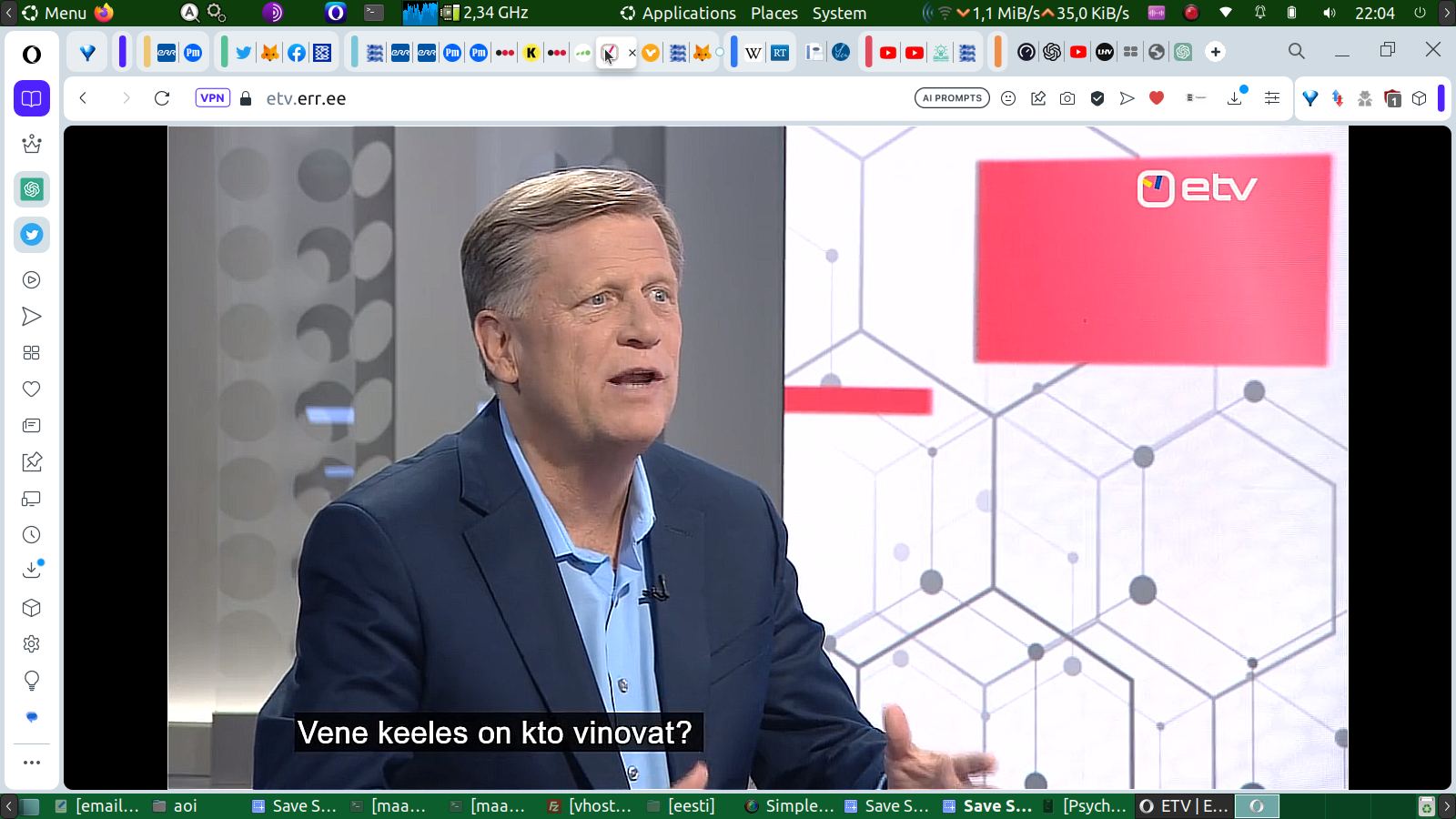
Task: Open Twitter in the Opera sidebar
Action: pos(32,235)
